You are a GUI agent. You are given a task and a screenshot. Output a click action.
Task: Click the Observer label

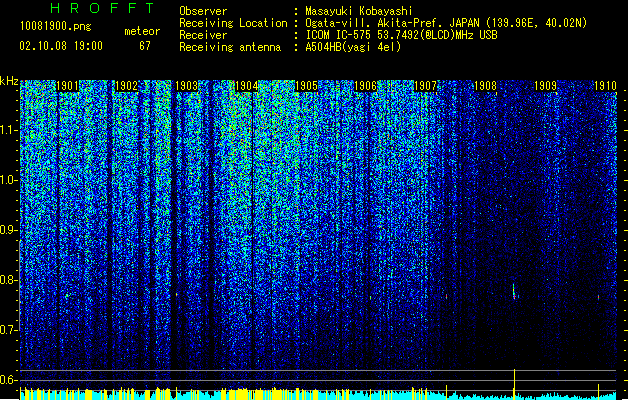tap(203, 11)
